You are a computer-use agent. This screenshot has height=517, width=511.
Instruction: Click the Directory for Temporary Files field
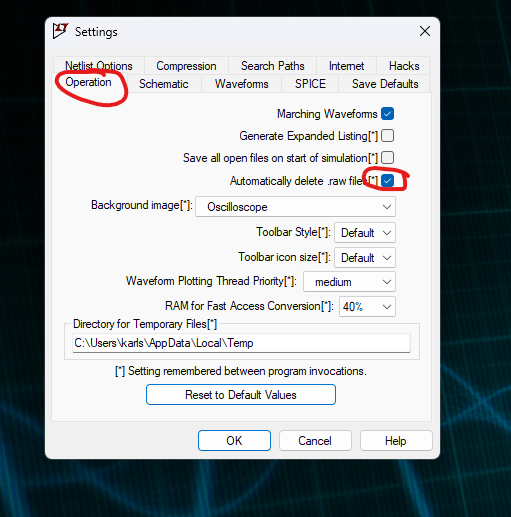pos(241,343)
